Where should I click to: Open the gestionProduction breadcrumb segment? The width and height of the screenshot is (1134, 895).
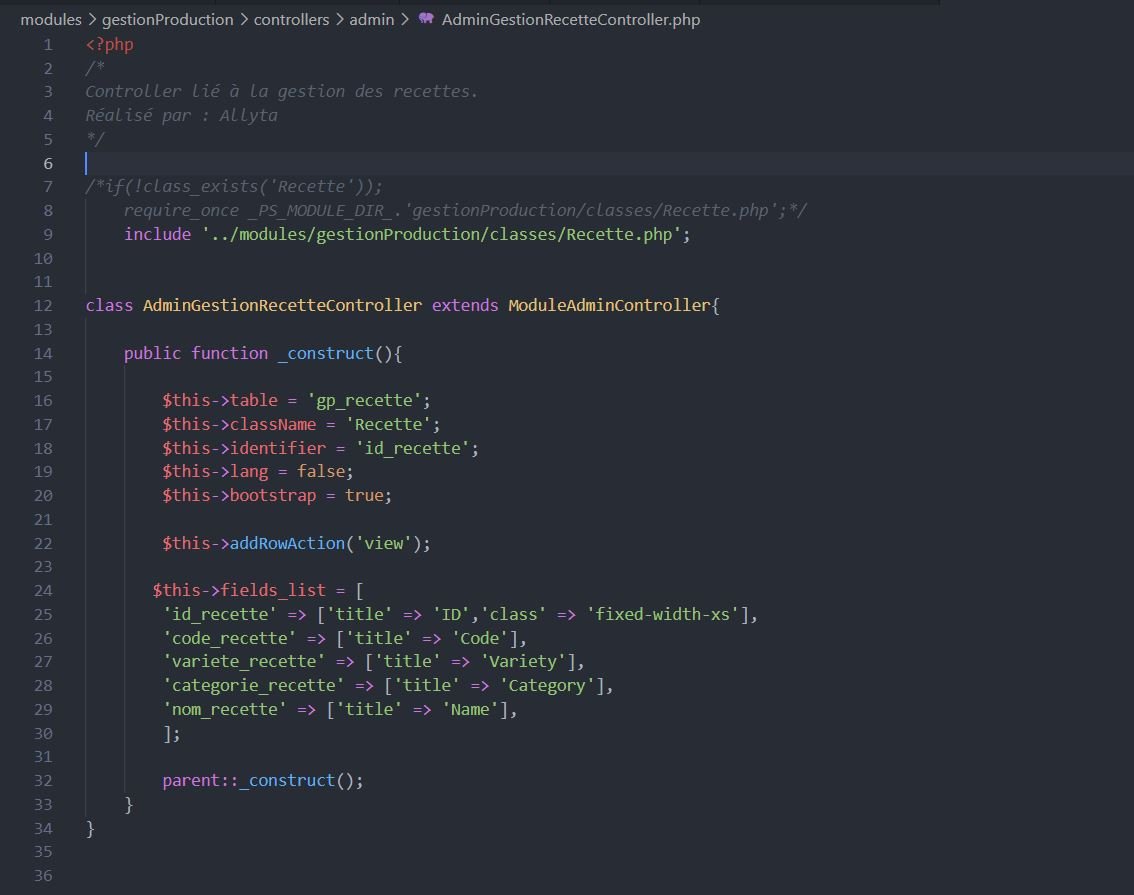tap(168, 20)
